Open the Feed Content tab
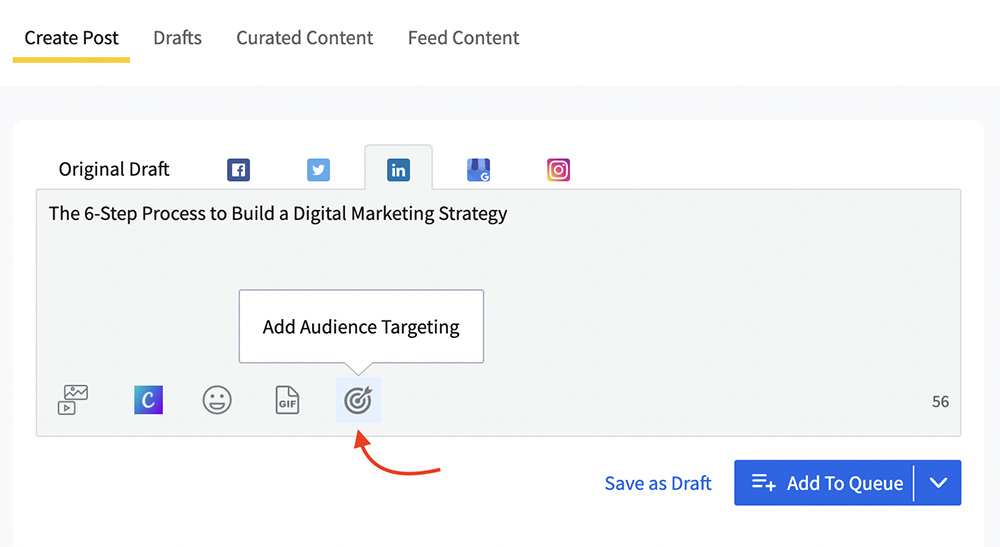This screenshot has width=1000, height=547. [x=463, y=38]
